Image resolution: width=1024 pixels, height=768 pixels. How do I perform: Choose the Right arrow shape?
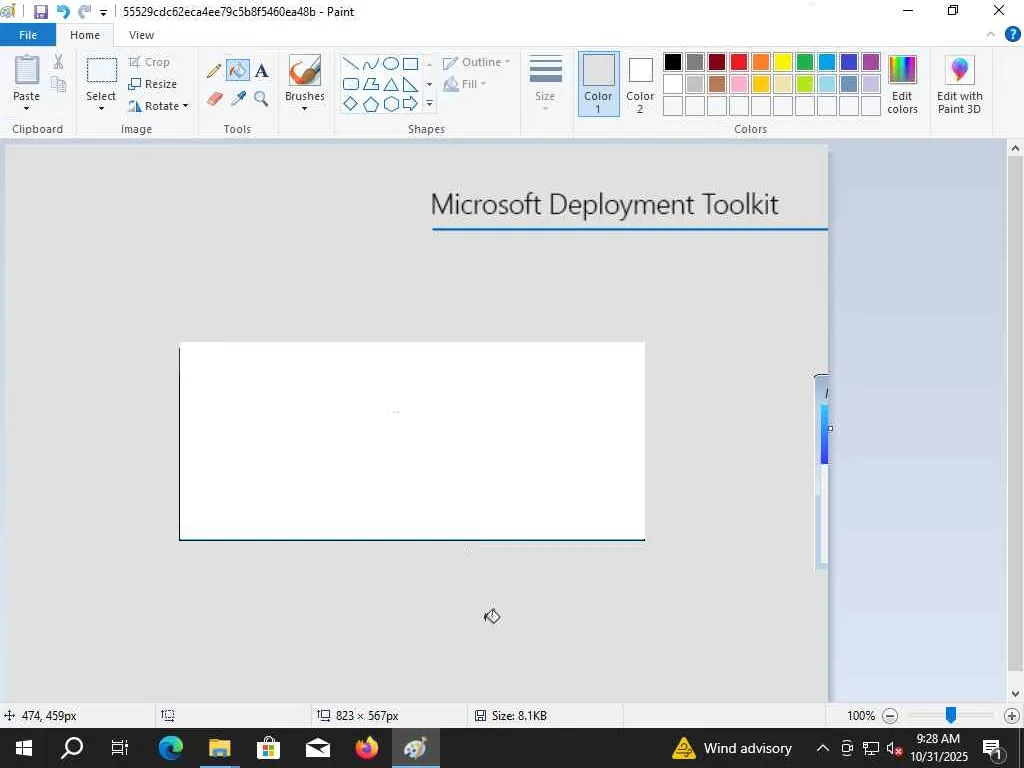pos(410,103)
